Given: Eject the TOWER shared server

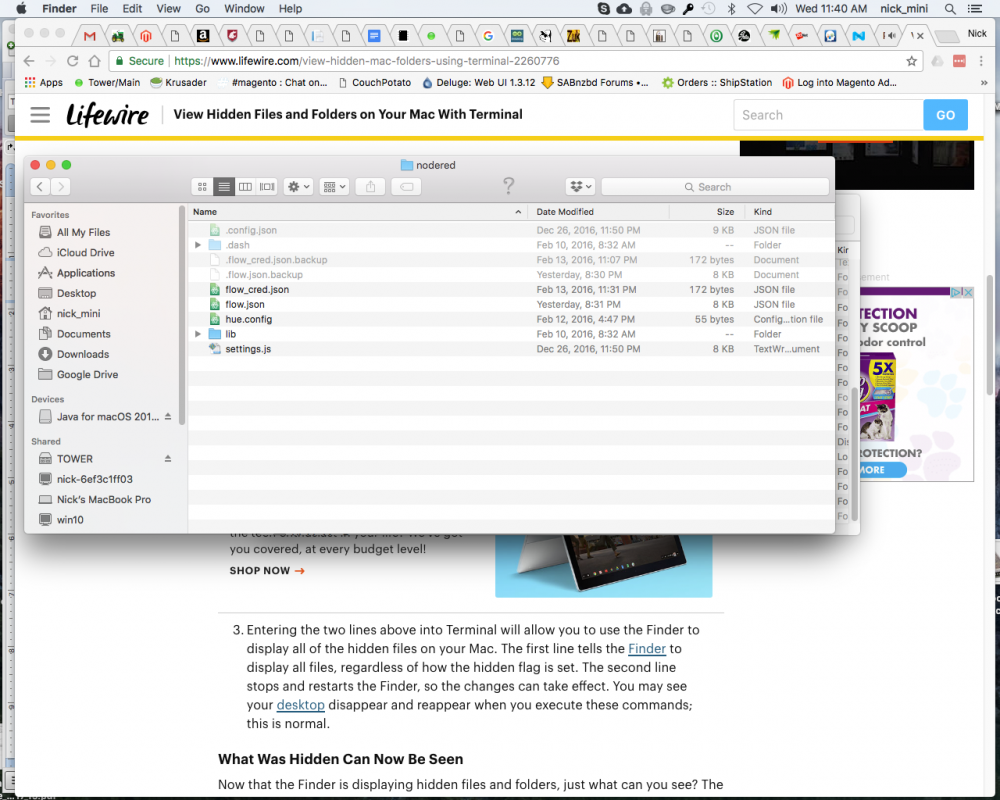Looking at the screenshot, I should click(168, 459).
